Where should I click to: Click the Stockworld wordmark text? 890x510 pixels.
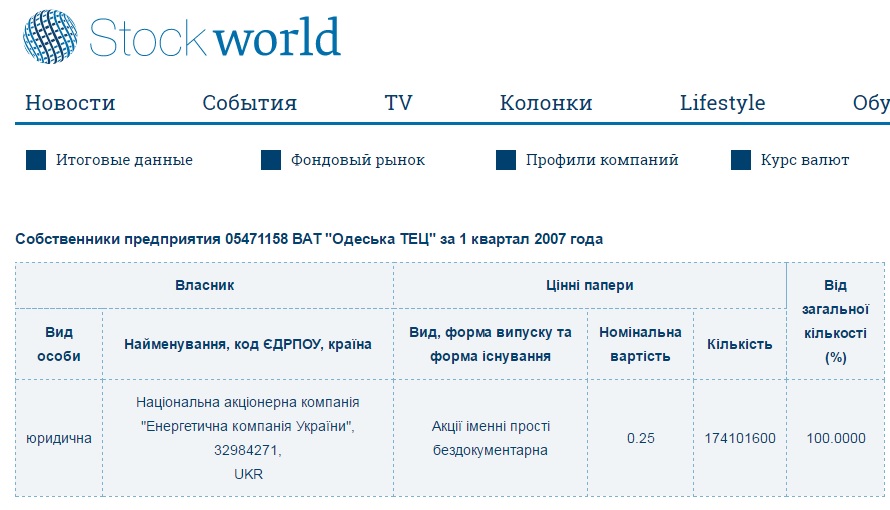(x=215, y=37)
